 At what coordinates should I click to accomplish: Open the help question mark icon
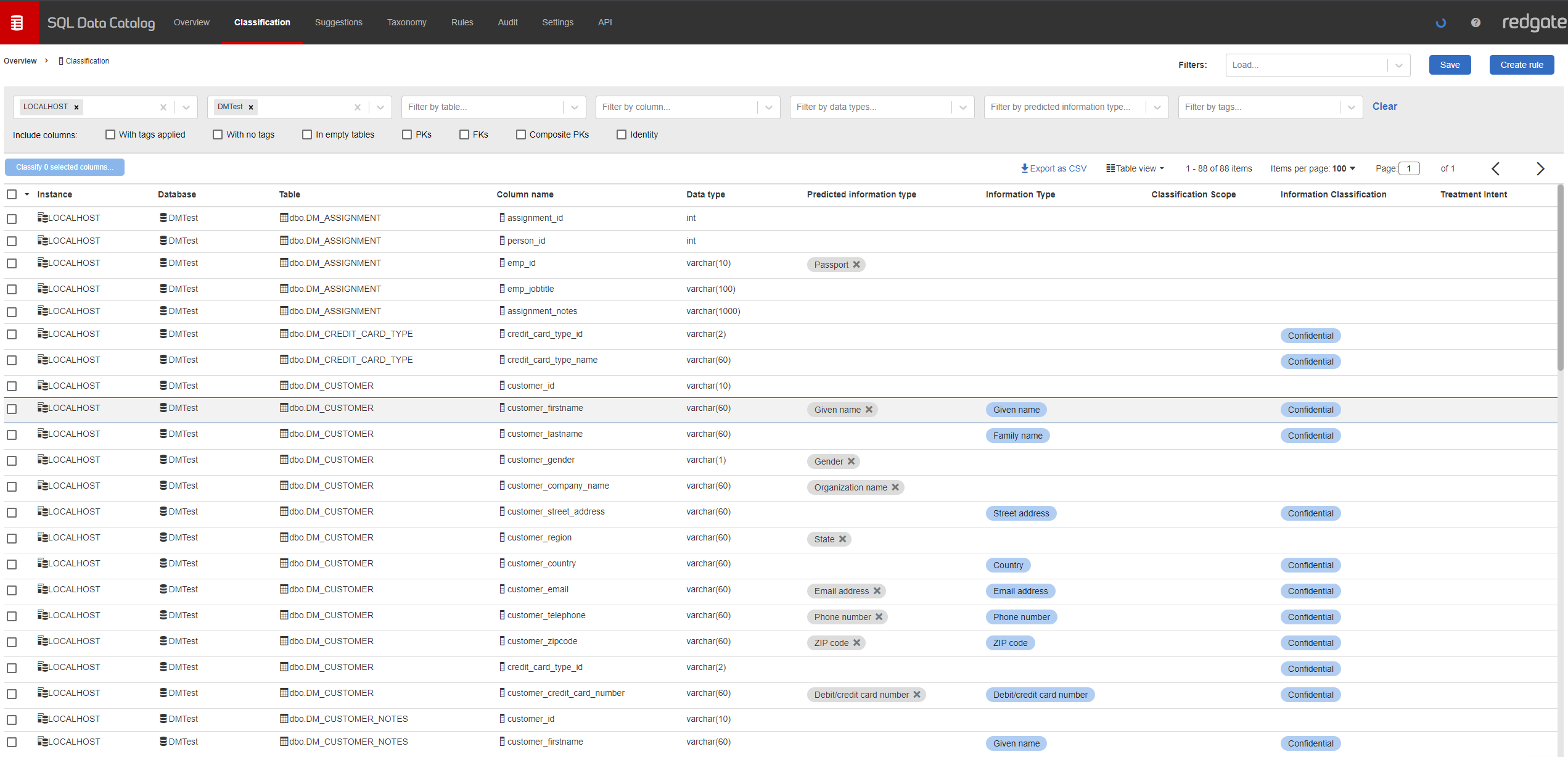point(1476,23)
